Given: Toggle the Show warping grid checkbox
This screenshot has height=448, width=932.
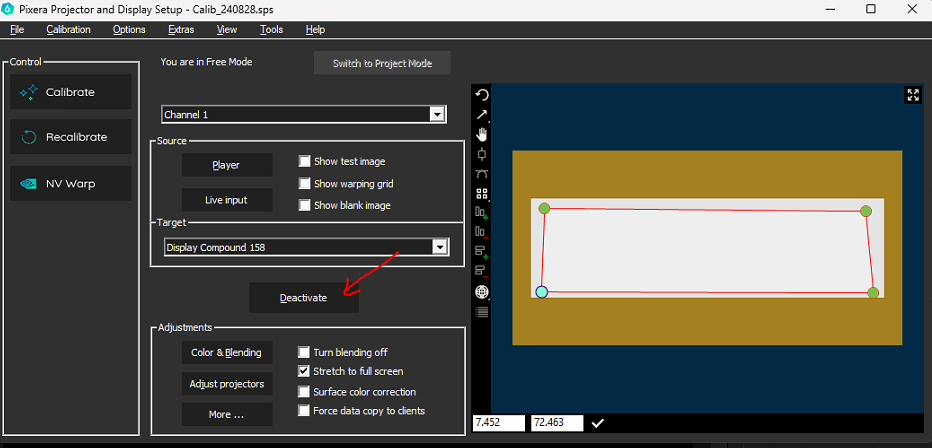Looking at the screenshot, I should pyautogui.click(x=305, y=183).
